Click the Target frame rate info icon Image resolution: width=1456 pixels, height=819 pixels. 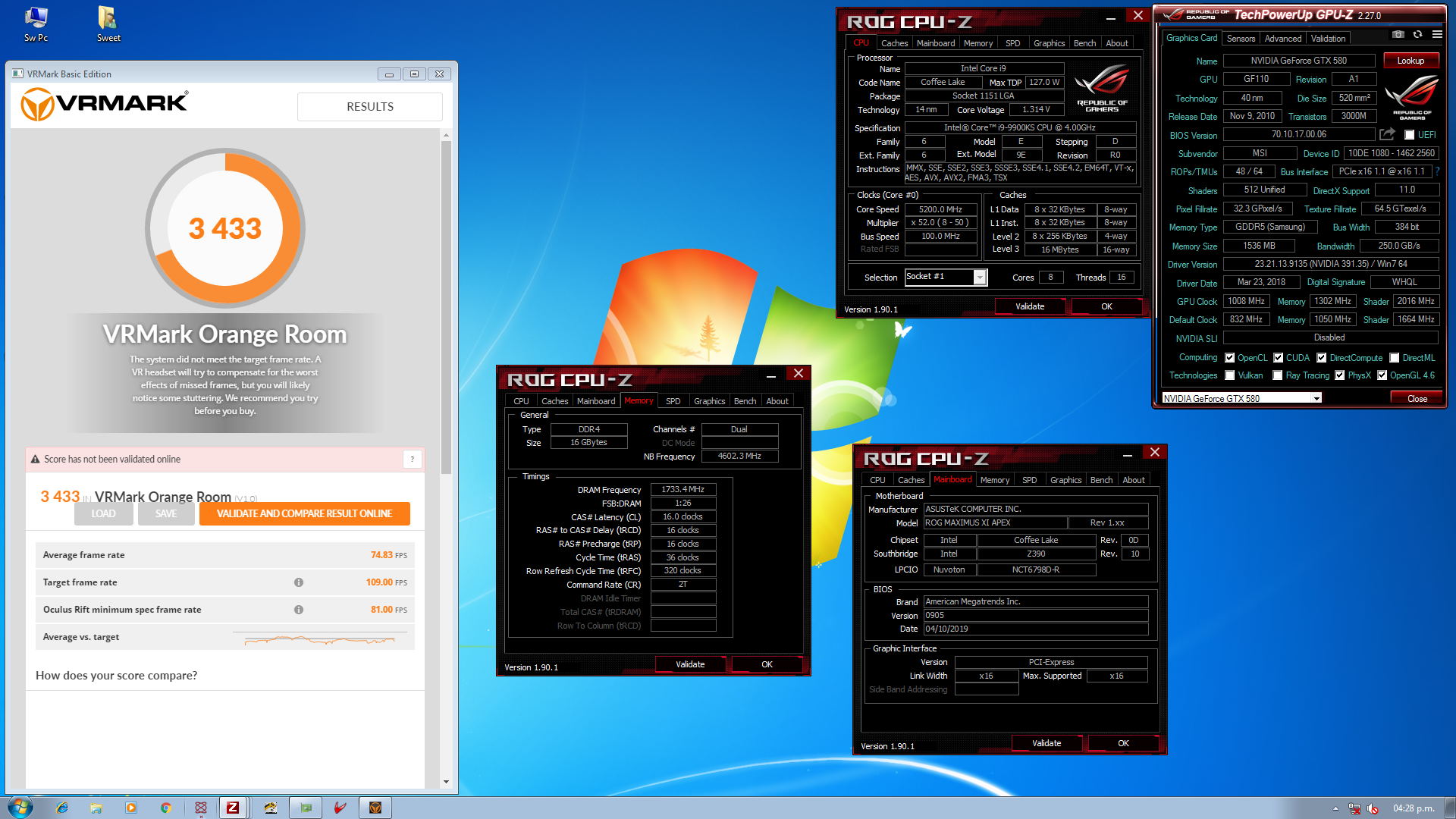point(299,582)
